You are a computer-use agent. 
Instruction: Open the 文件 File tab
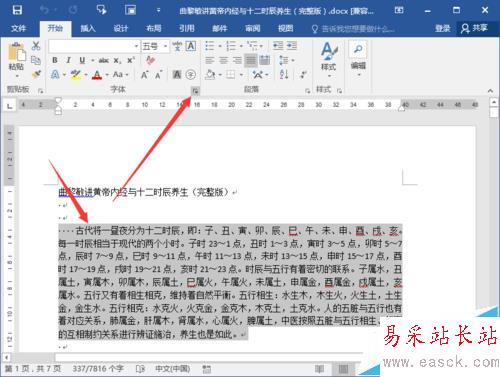[18, 29]
